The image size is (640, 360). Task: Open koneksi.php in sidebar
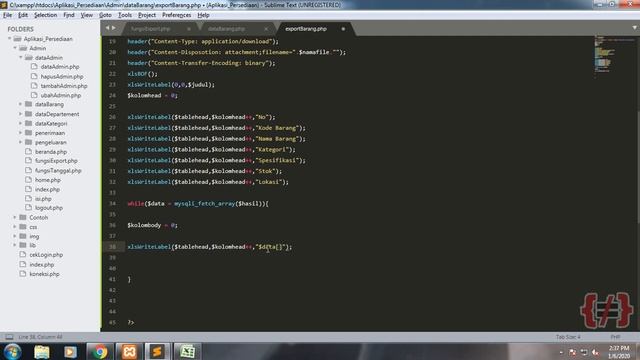pos(44,274)
